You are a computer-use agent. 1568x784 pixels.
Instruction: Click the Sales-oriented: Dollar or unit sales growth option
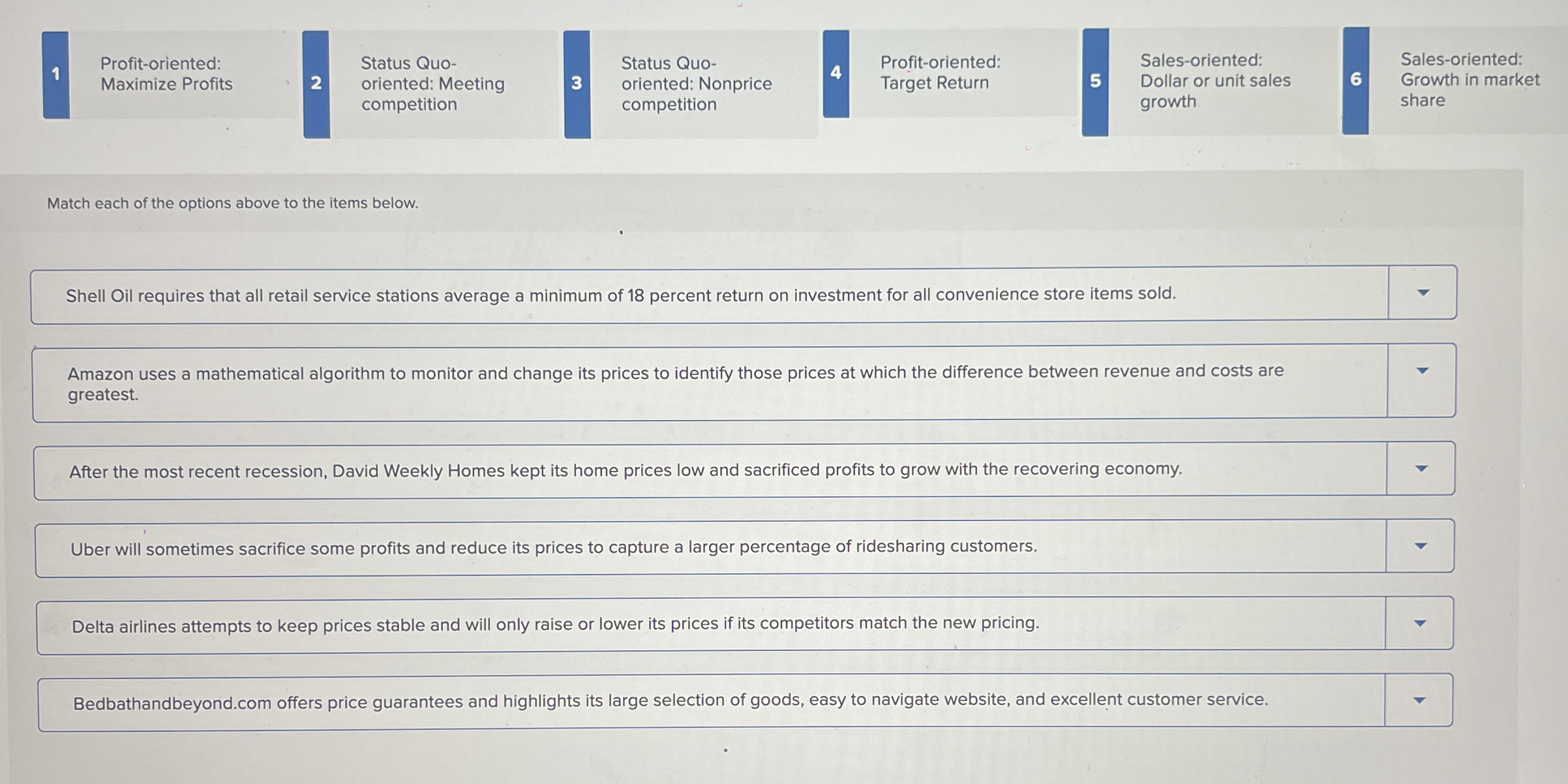[x=1215, y=81]
